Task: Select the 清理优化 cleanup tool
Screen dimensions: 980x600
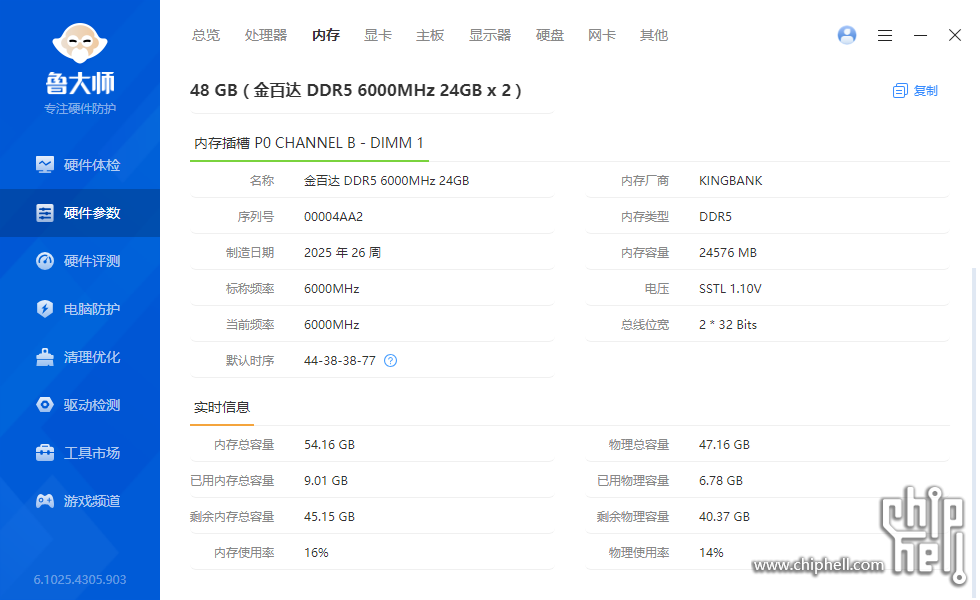Action: point(80,356)
